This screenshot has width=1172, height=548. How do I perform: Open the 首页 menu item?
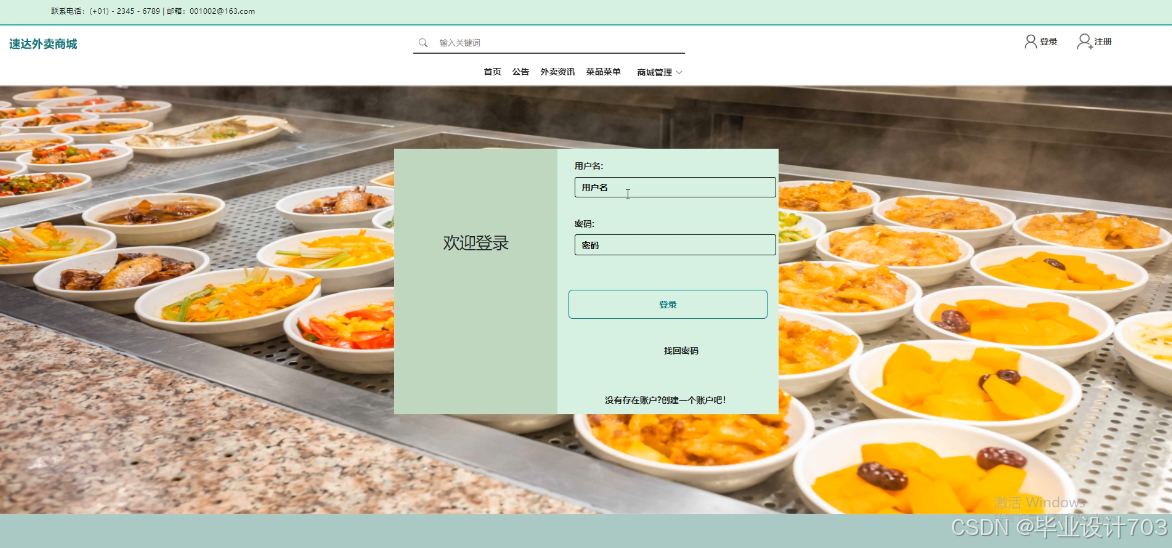click(492, 72)
